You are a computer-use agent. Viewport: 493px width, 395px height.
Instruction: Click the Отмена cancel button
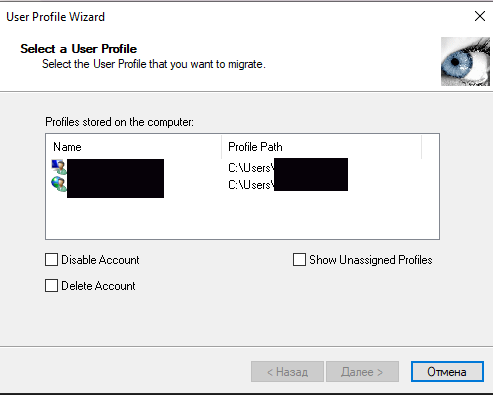tap(447, 371)
